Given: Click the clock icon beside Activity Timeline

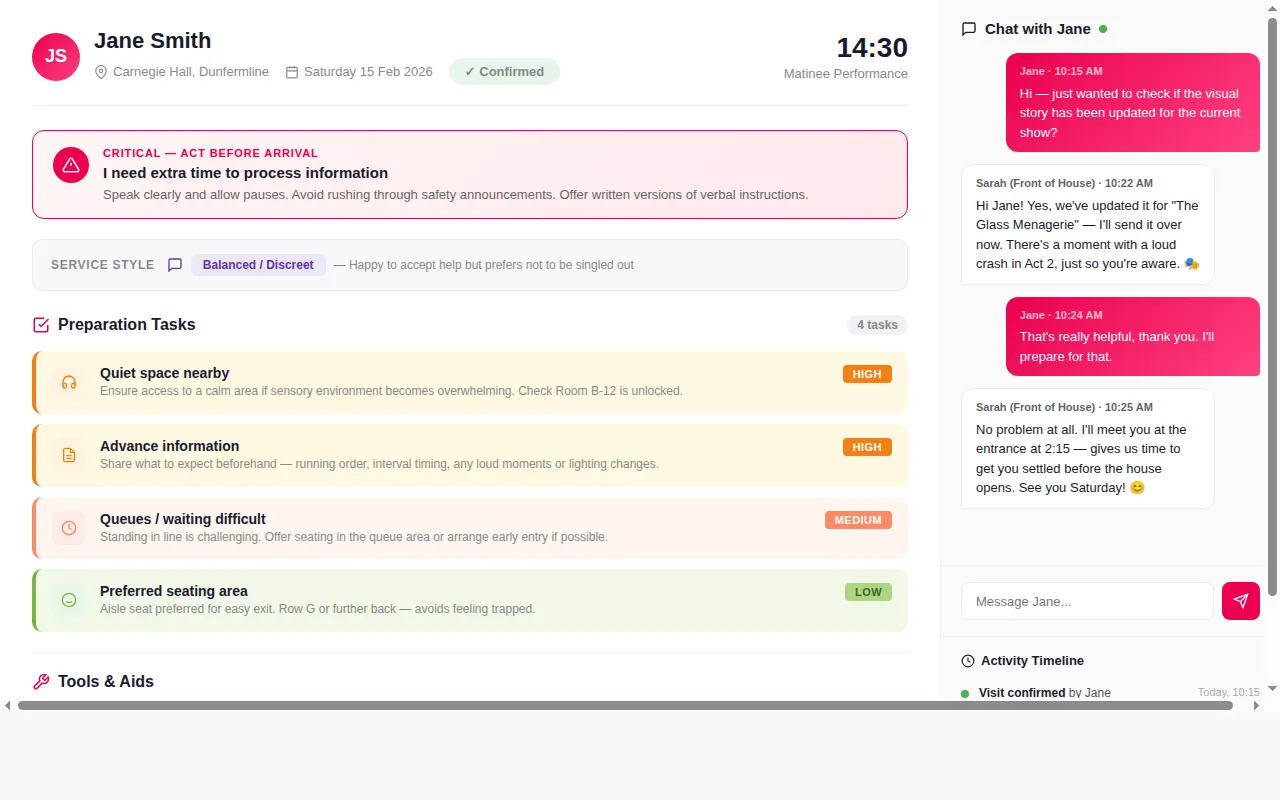Looking at the screenshot, I should (966, 660).
